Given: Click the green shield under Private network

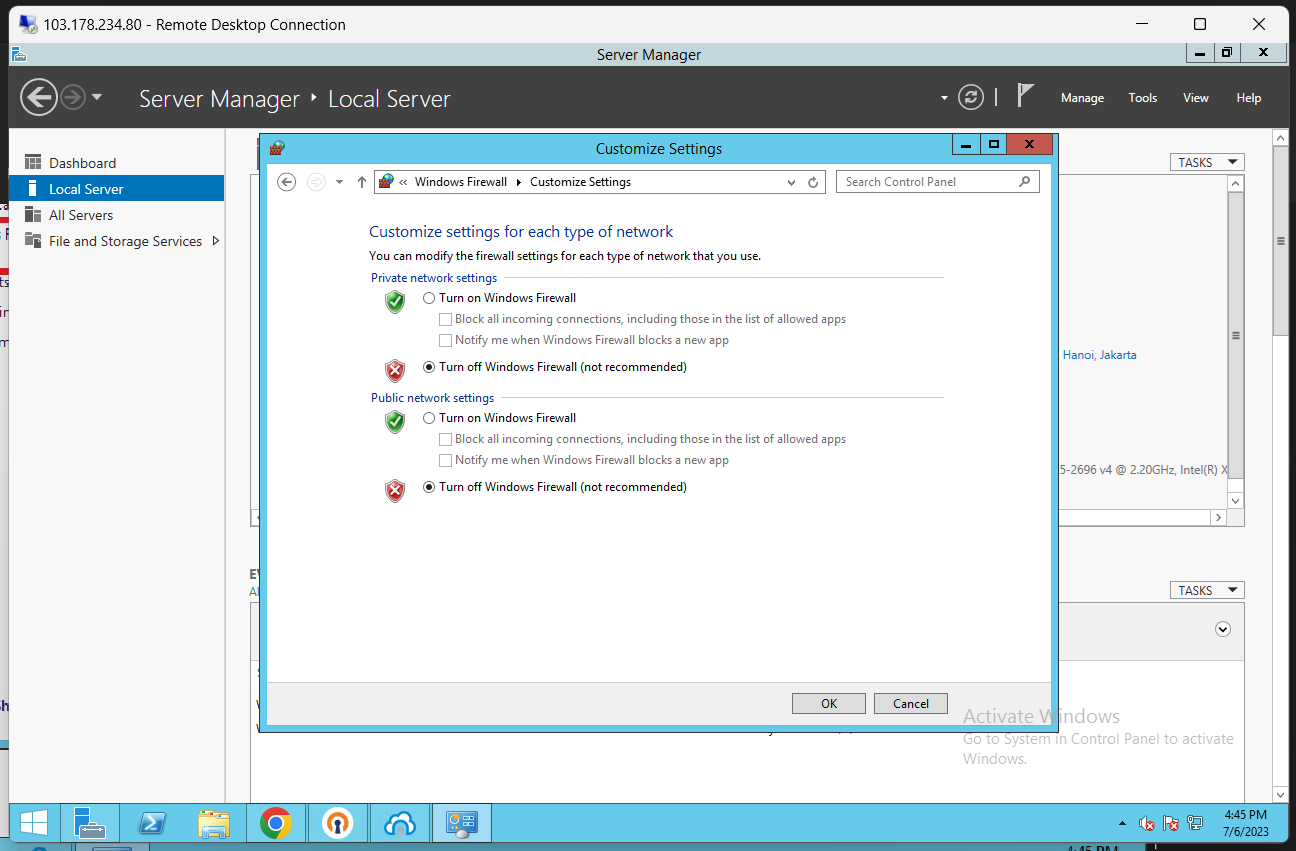Looking at the screenshot, I should pyautogui.click(x=395, y=302).
